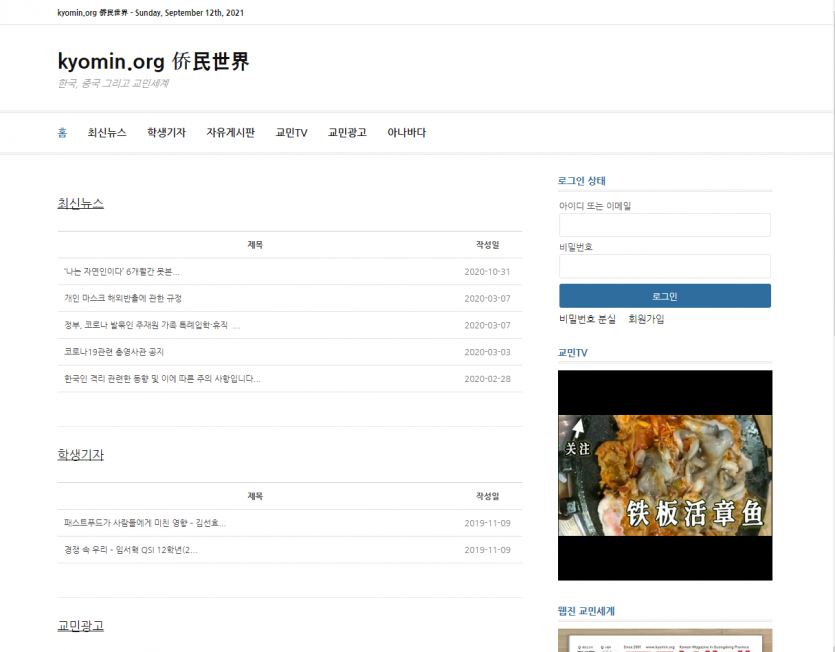Open the 비밀번호 분실 link
The image size is (835, 652).
click(x=587, y=319)
